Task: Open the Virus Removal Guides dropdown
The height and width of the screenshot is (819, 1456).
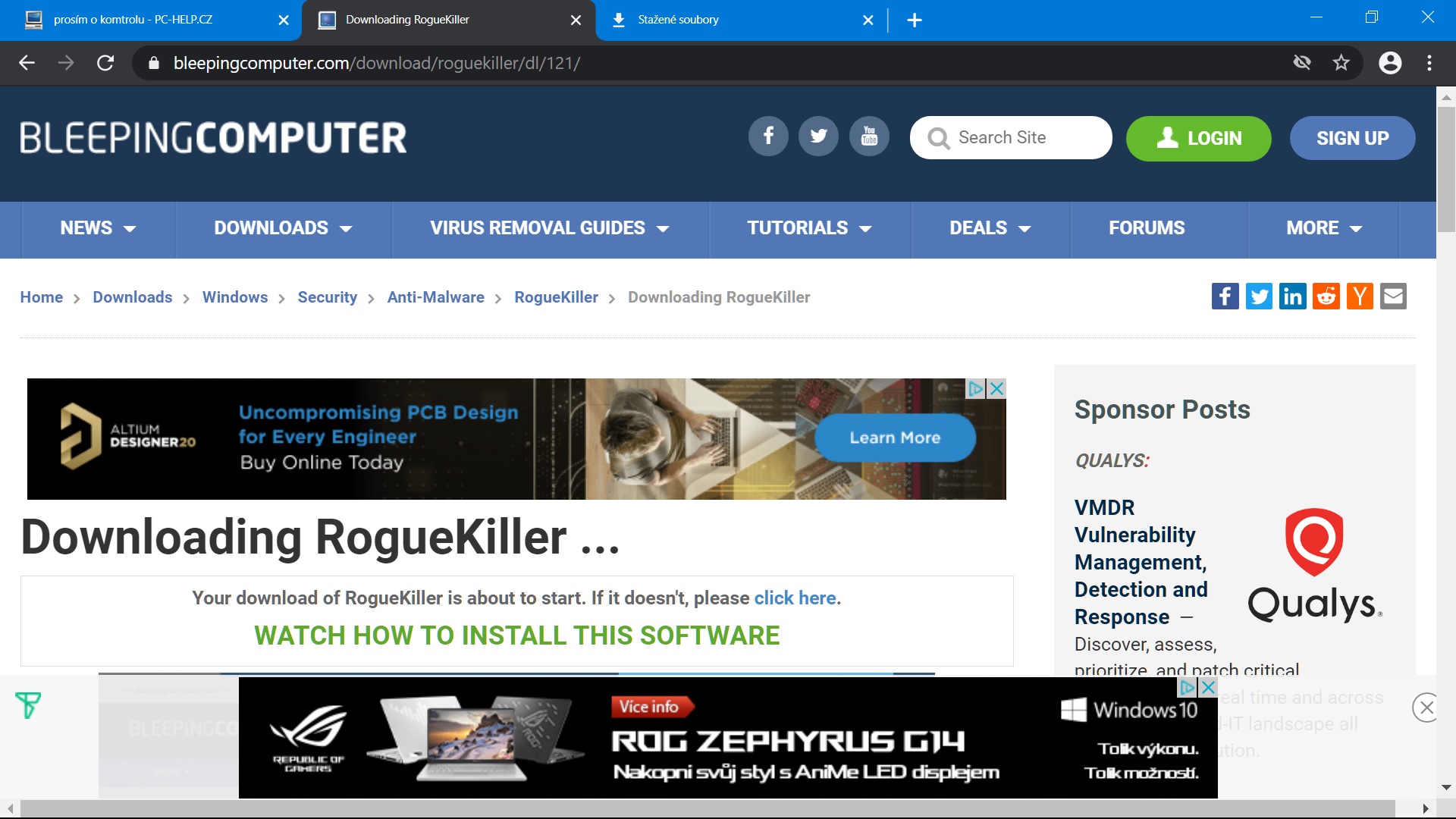Action: pyautogui.click(x=549, y=228)
